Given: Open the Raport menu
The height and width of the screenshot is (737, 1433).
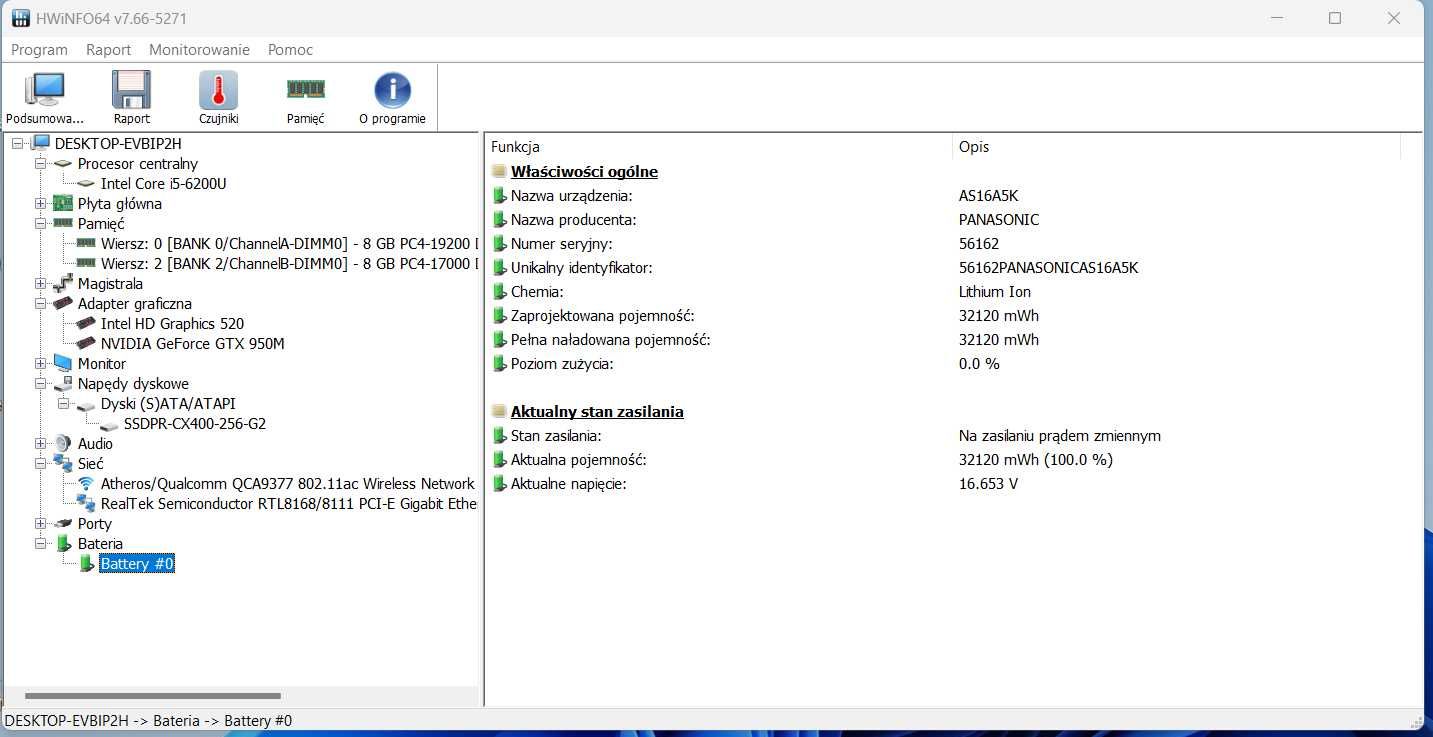Looking at the screenshot, I should pos(108,49).
